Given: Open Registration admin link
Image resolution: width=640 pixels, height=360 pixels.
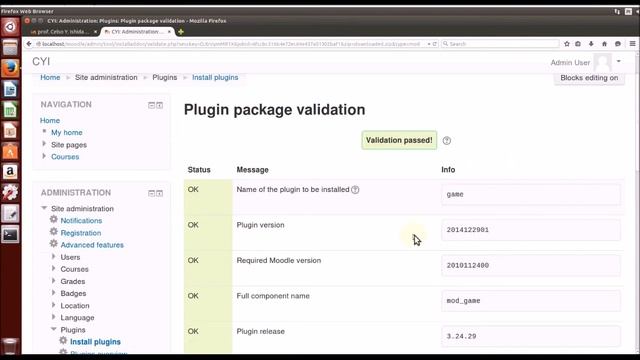Looking at the screenshot, I should click(x=81, y=233).
